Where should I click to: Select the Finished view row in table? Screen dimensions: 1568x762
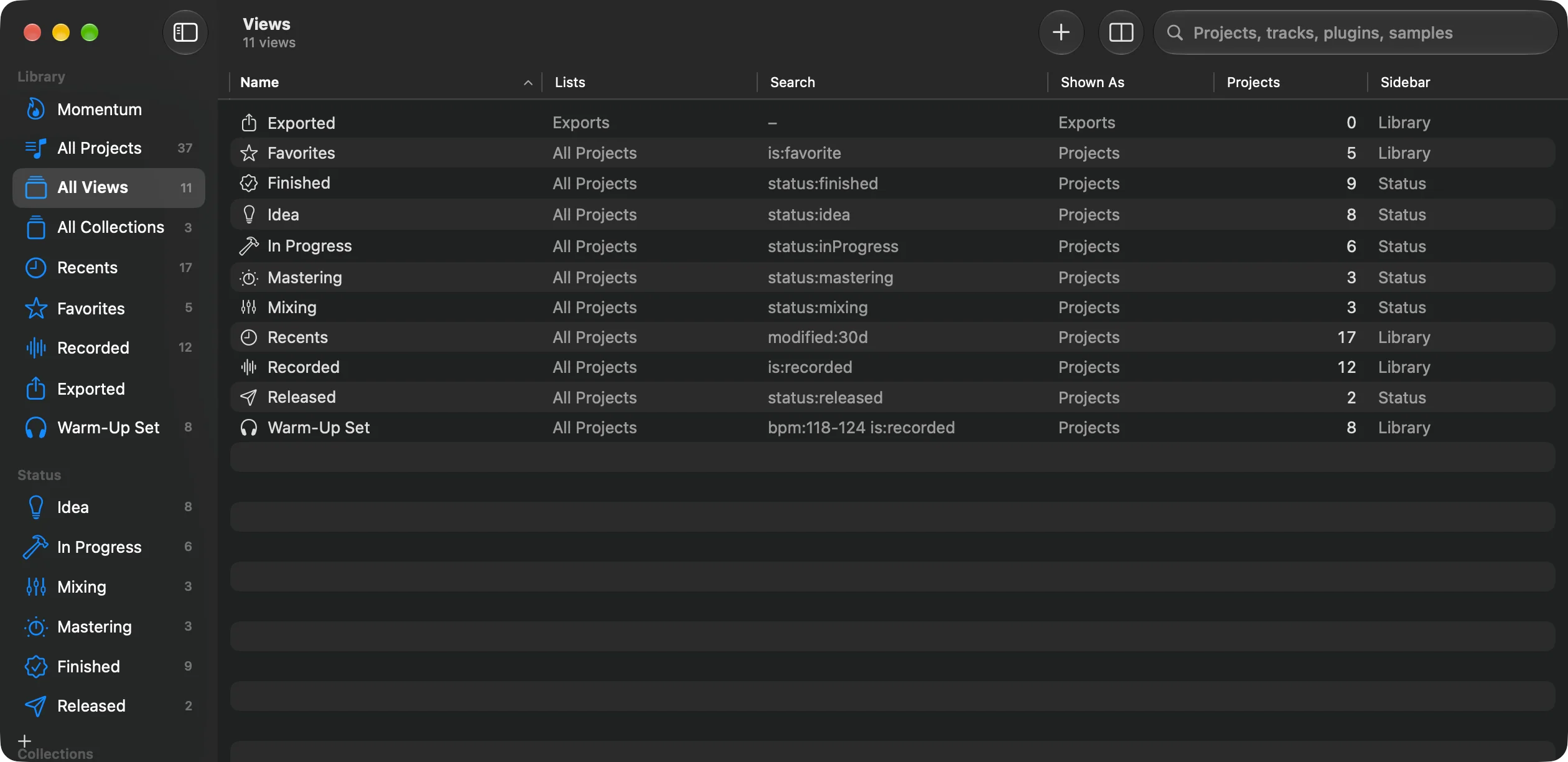pyautogui.click(x=893, y=184)
